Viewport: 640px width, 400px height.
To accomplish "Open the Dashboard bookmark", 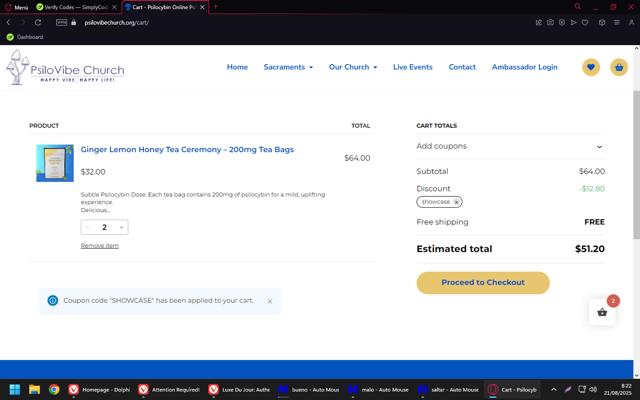I will [x=25, y=37].
